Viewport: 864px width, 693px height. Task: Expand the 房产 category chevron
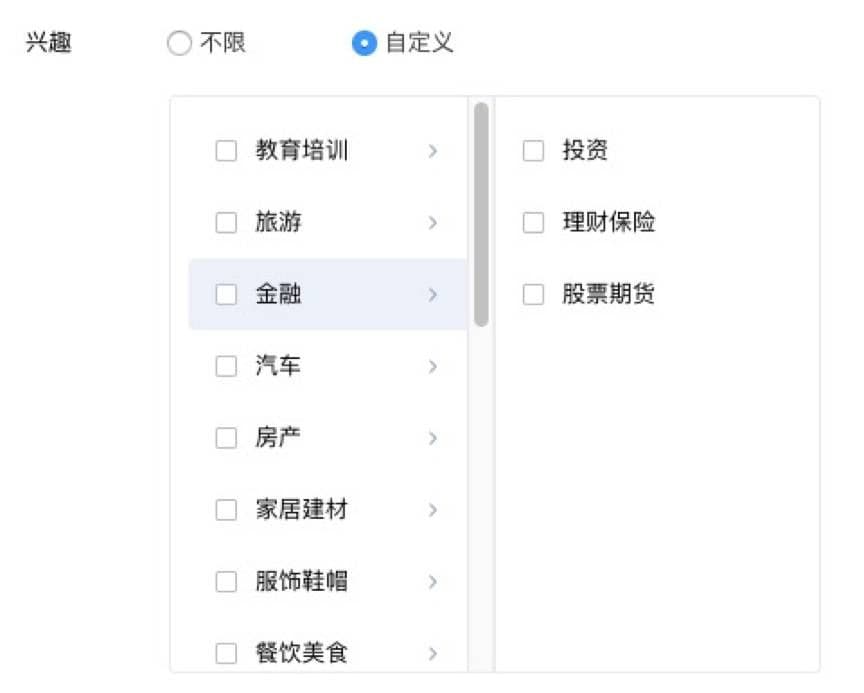coord(433,438)
